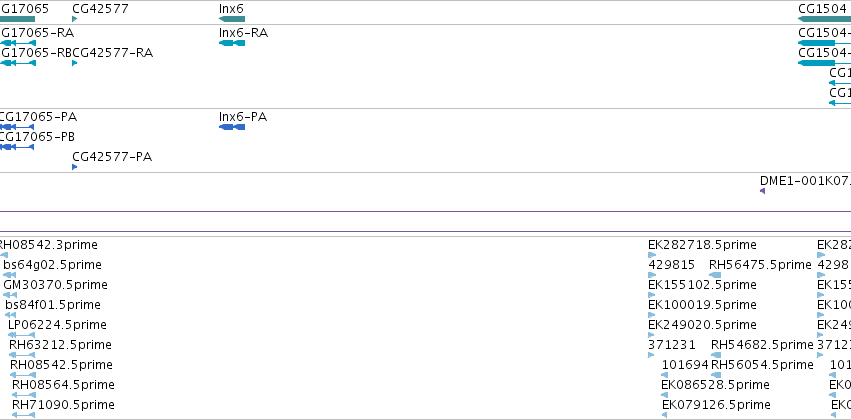Click the CG17065-PB protein label
851x420 pixels.
click(37, 137)
